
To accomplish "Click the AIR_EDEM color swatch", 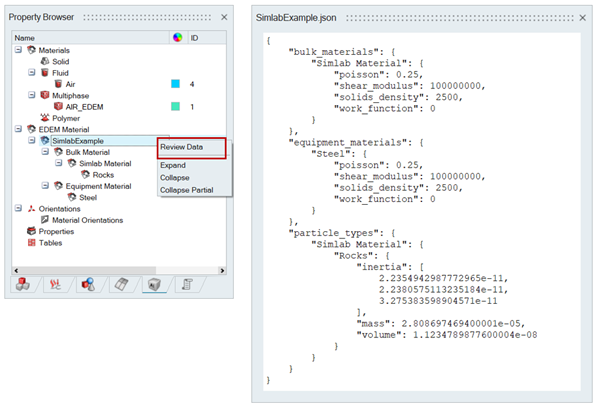I will (176, 106).
